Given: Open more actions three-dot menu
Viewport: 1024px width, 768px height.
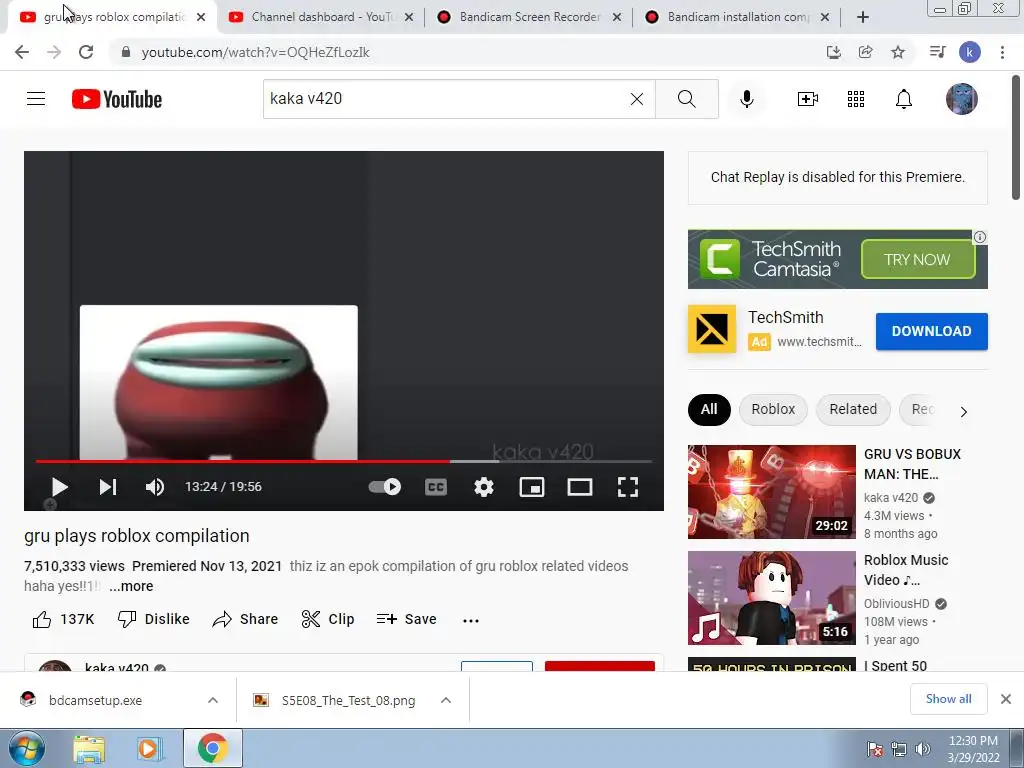Looking at the screenshot, I should pos(471,620).
